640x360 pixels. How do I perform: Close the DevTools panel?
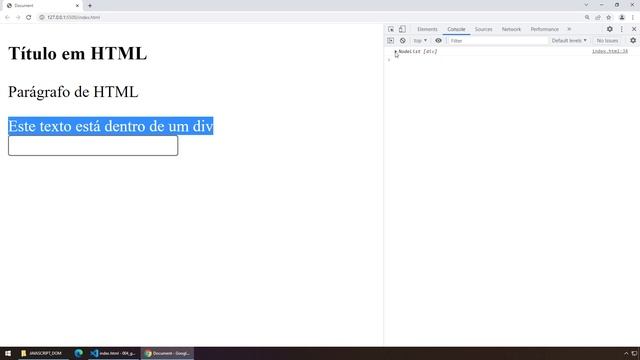[634, 29]
